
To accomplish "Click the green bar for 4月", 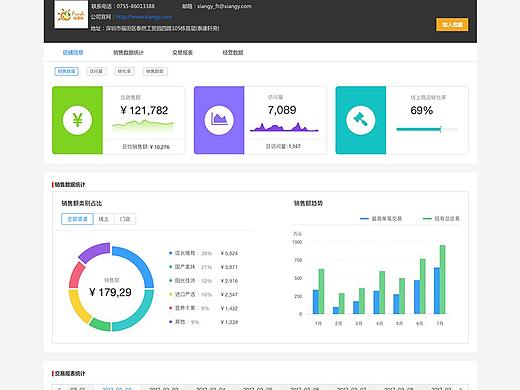I will tap(382, 293).
